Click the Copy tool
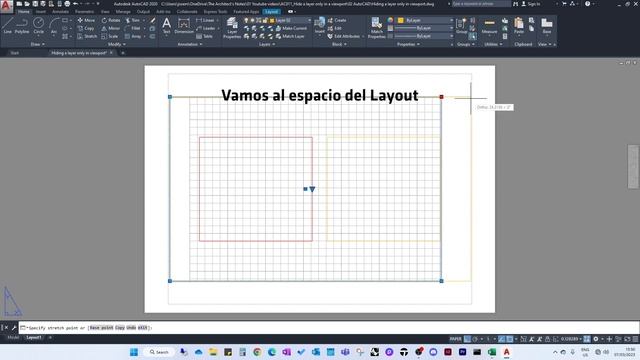 (x=86, y=28)
